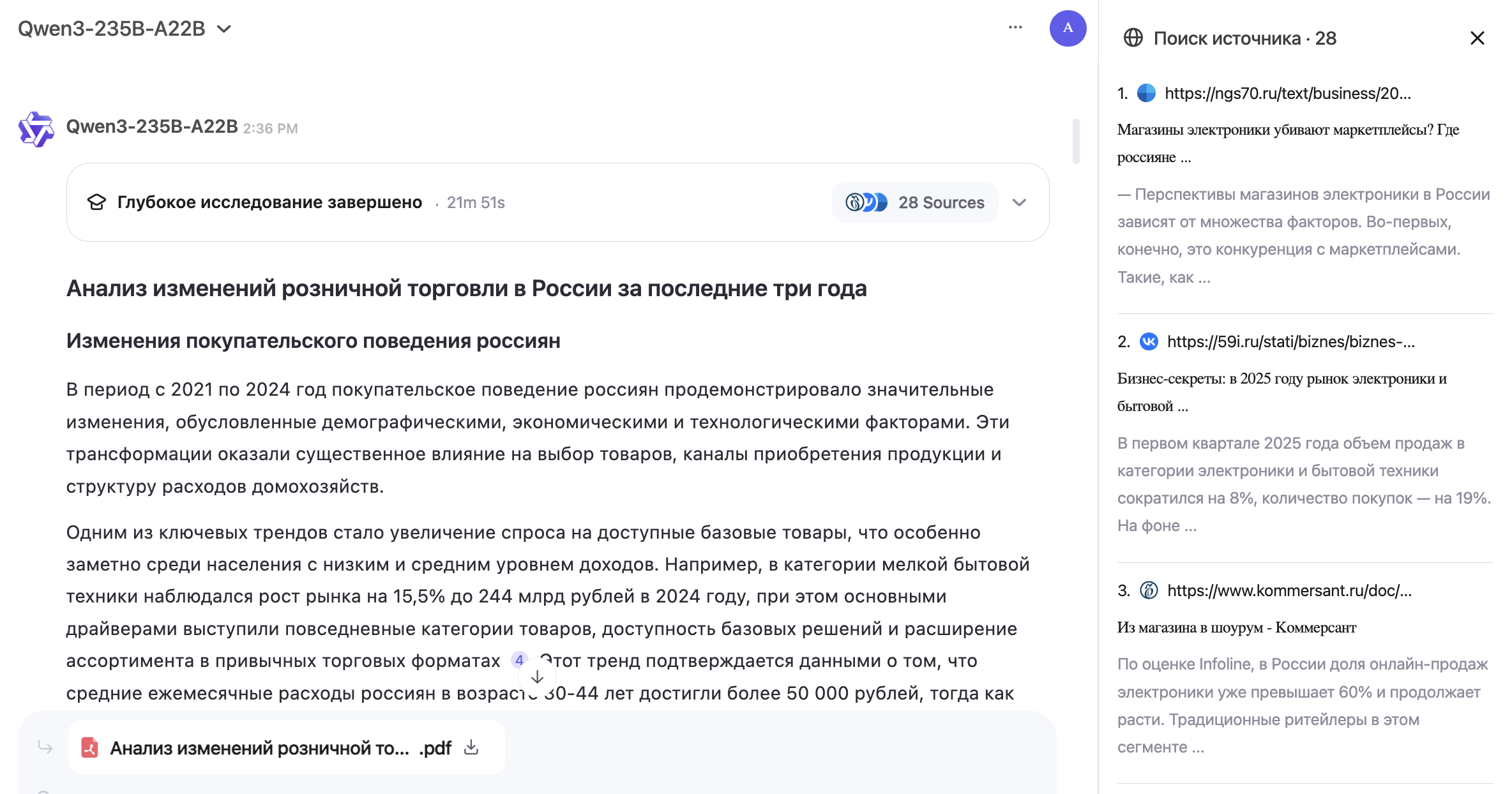Click the citation number 4 badge

(x=519, y=660)
